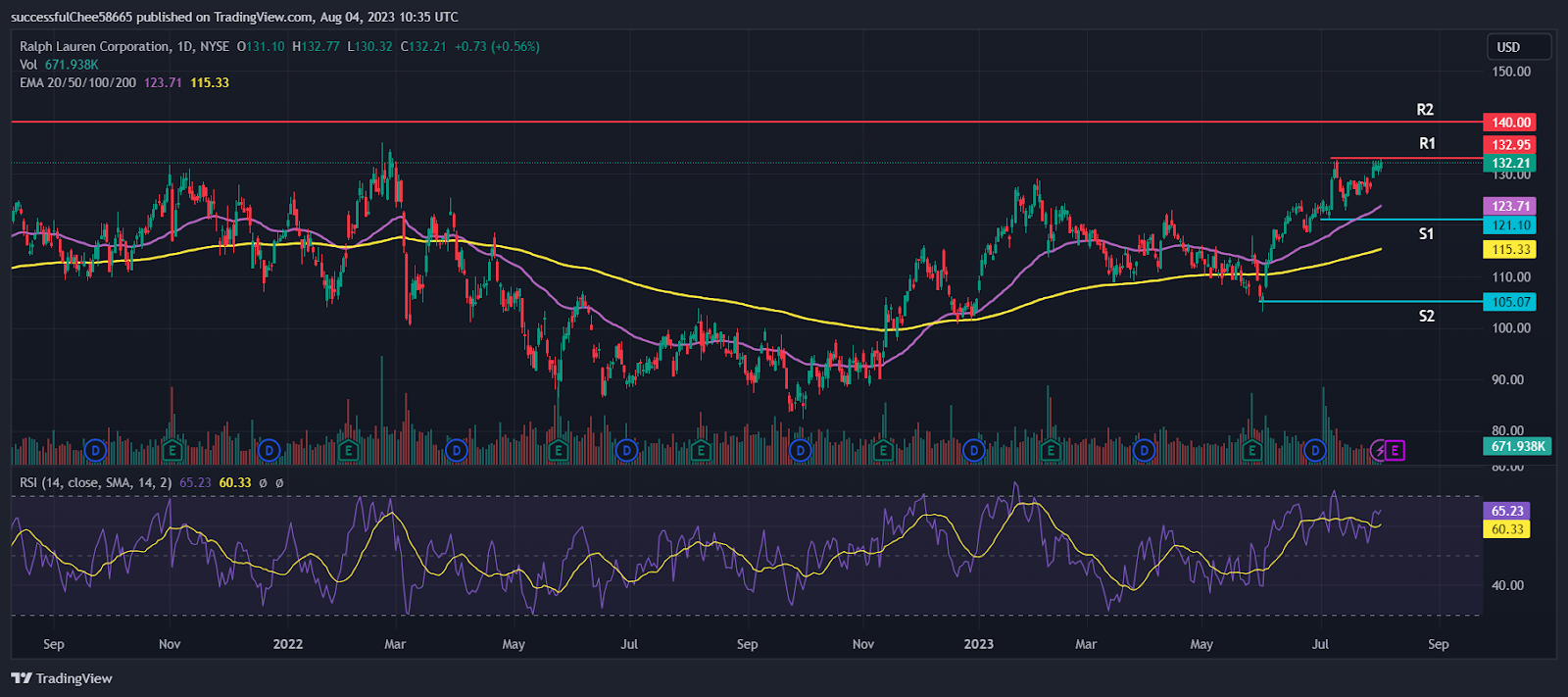Click the TradingView logo at bottom left
The width and height of the screenshot is (1568, 697).
pos(62,678)
